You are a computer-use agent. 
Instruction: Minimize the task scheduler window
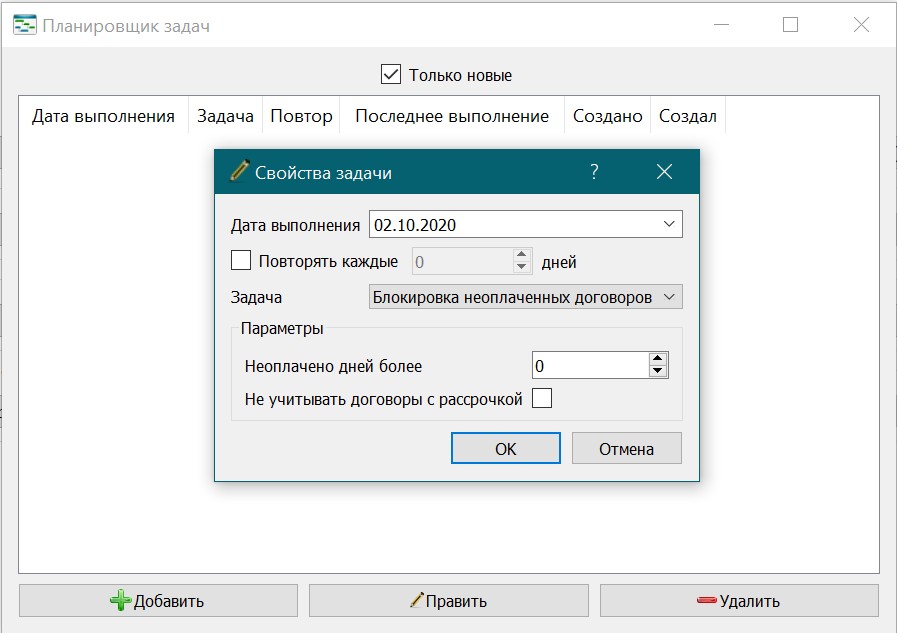(x=721, y=25)
